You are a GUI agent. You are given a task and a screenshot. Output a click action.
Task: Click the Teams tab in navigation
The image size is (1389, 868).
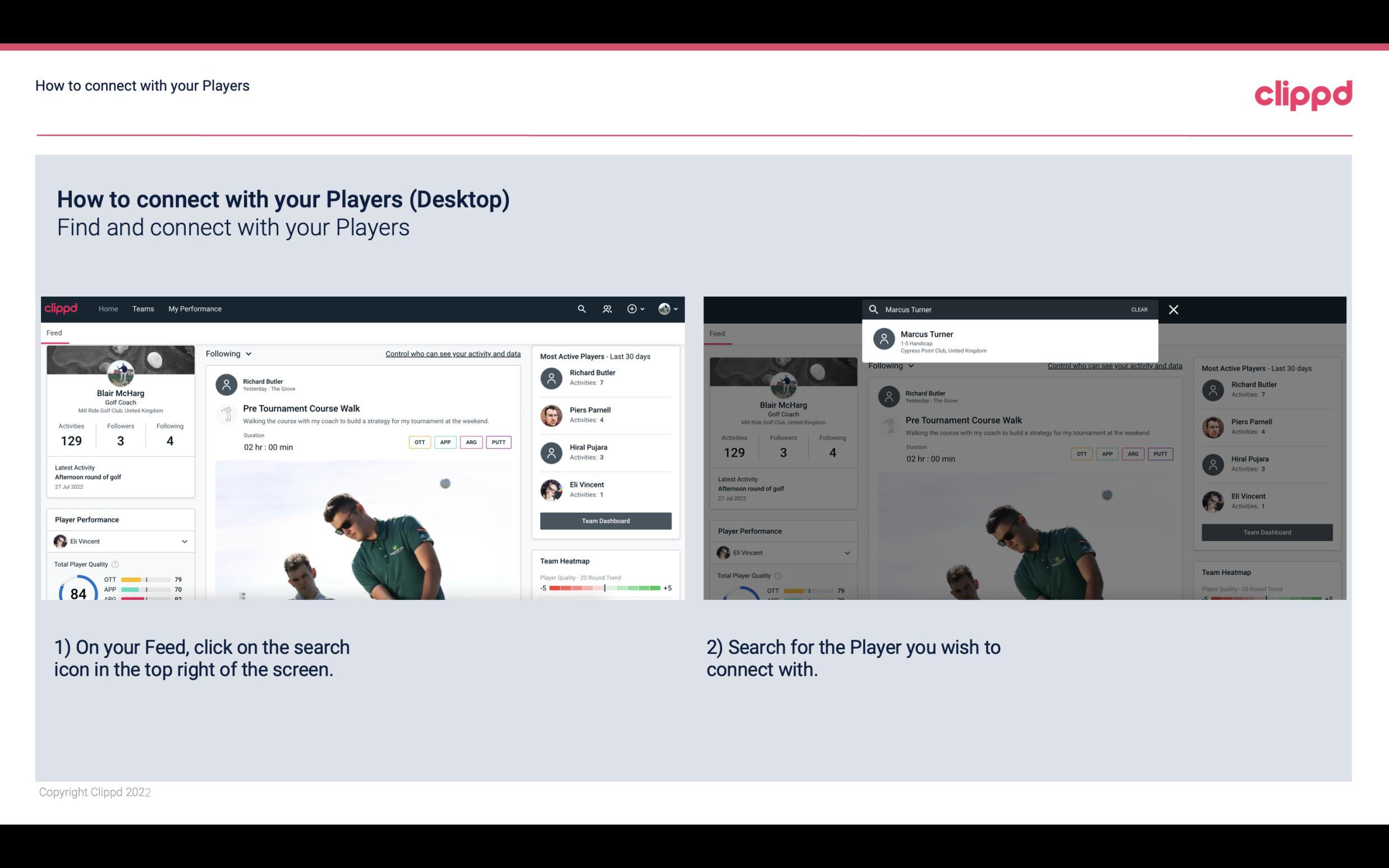coord(143,308)
